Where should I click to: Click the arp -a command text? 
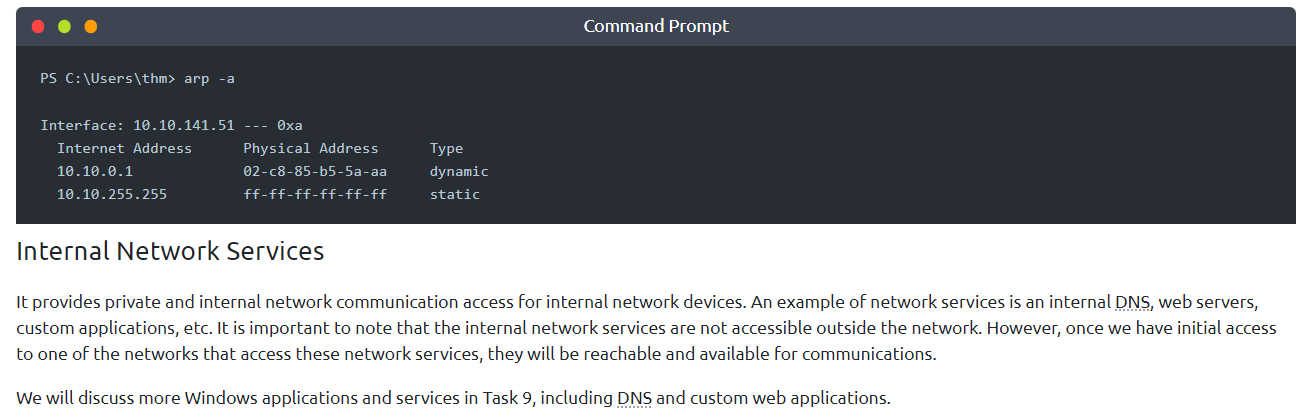[210, 78]
